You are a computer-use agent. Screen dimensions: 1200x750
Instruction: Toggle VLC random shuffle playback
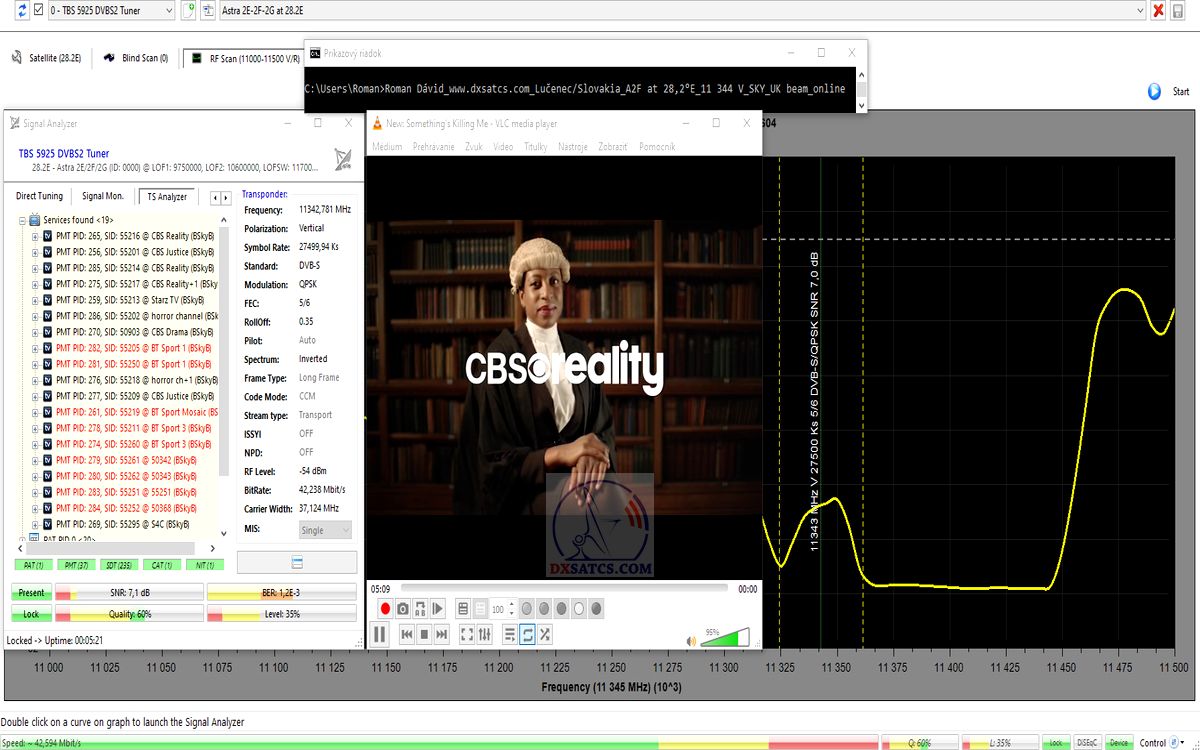click(x=545, y=634)
